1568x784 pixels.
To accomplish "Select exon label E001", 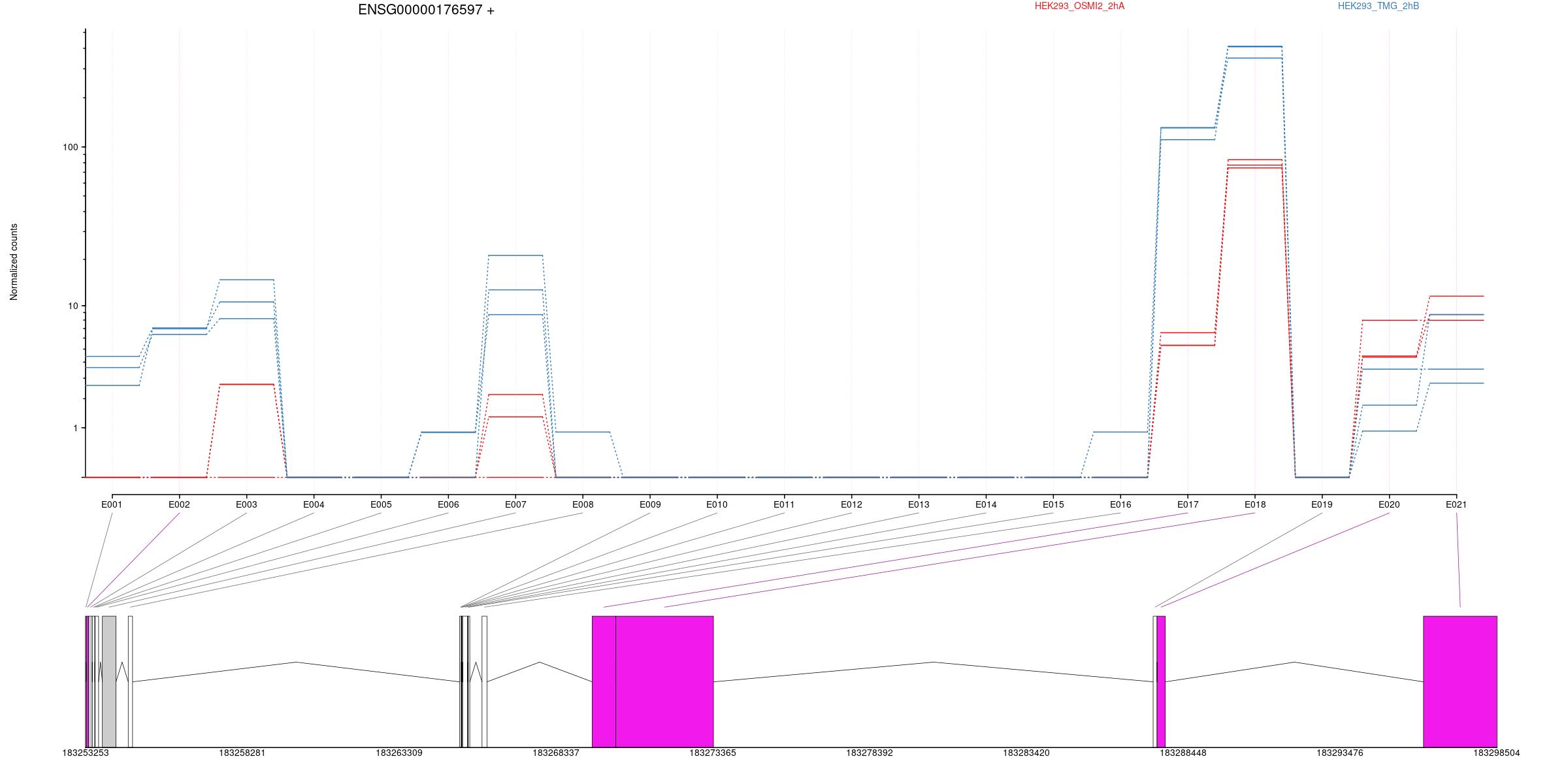I will 112,504.
